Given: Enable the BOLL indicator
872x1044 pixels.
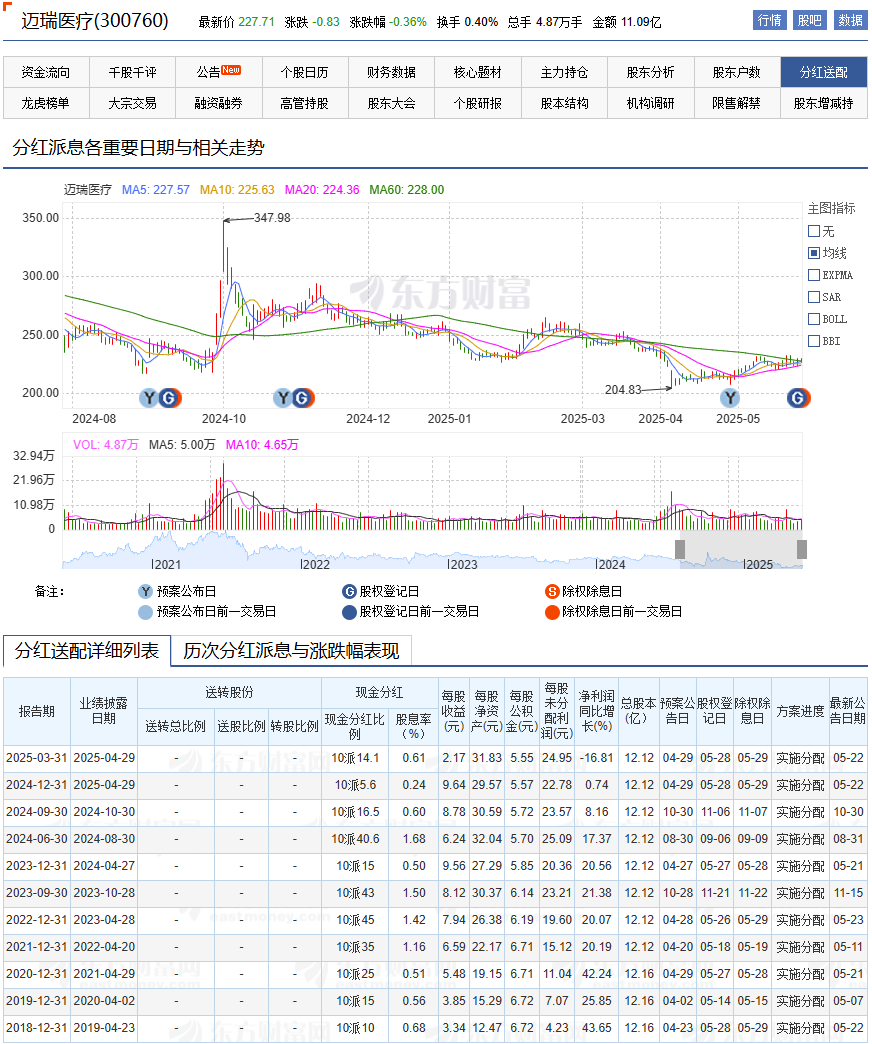Looking at the screenshot, I should [x=813, y=319].
